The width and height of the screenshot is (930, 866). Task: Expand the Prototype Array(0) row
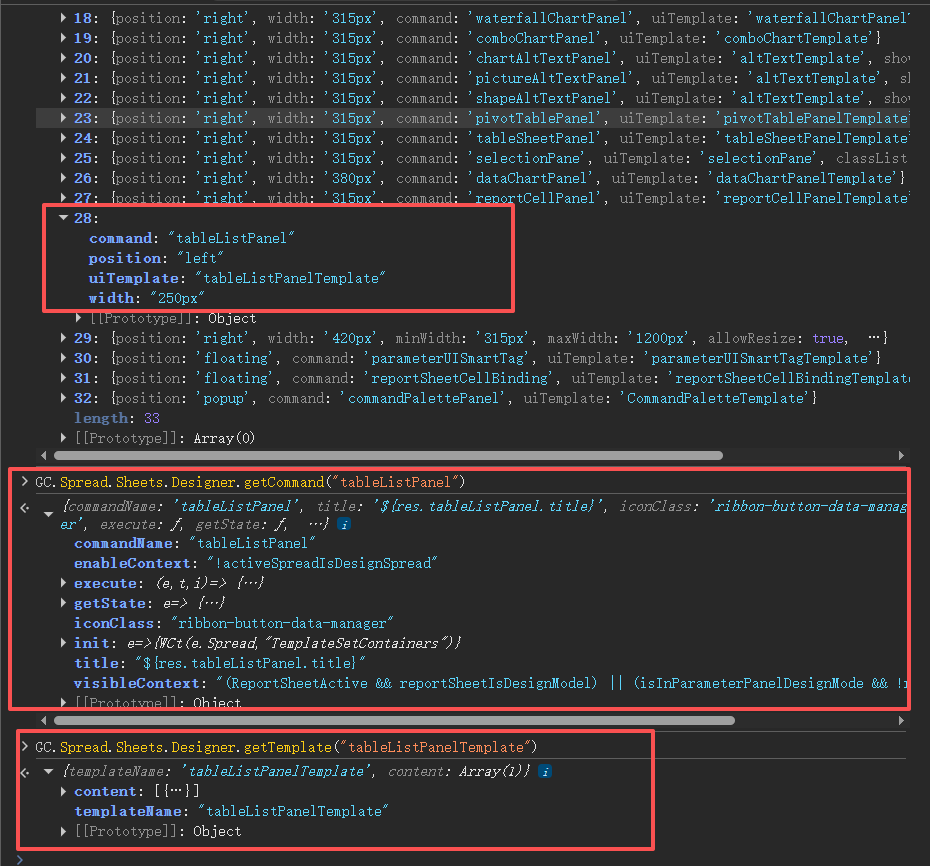63,438
